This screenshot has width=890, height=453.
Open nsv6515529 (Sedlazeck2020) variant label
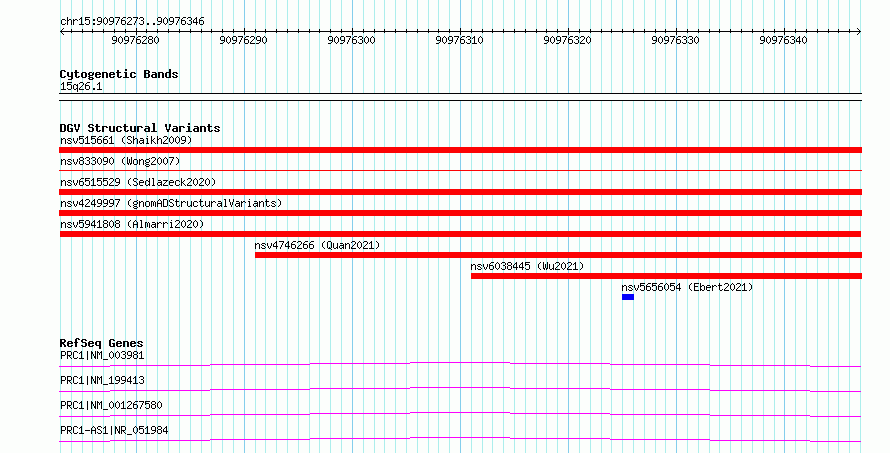click(138, 182)
